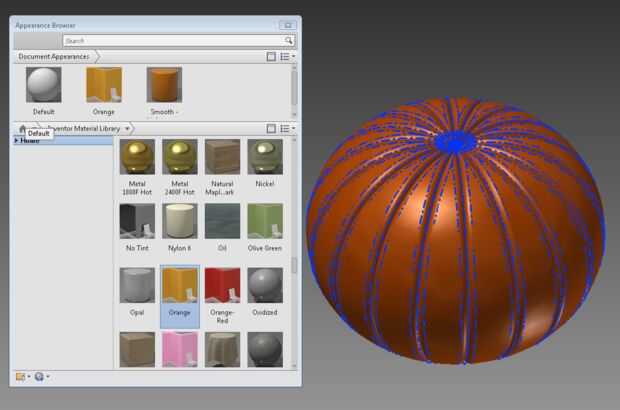The width and height of the screenshot is (620, 410).
Task: Select the pink appearance in bottom row
Action: (x=180, y=350)
